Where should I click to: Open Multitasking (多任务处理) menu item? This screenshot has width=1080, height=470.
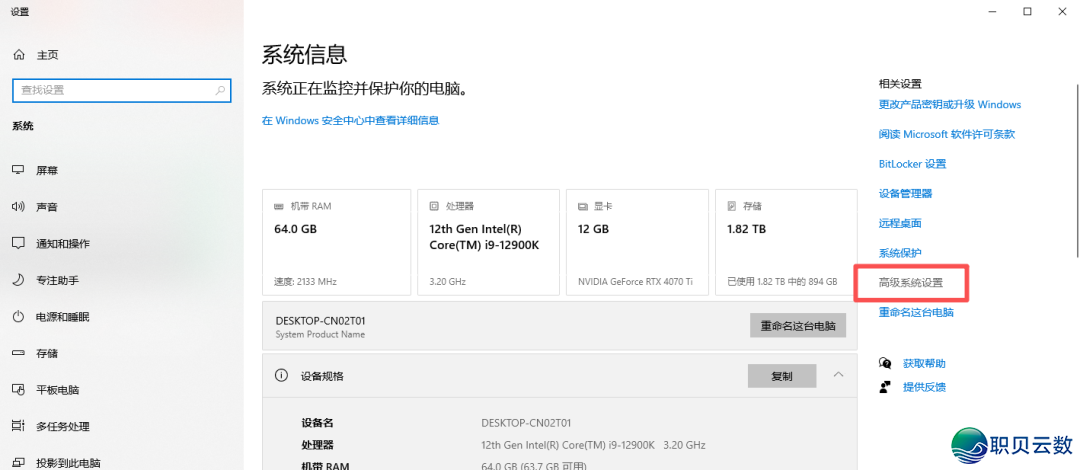(x=63, y=427)
